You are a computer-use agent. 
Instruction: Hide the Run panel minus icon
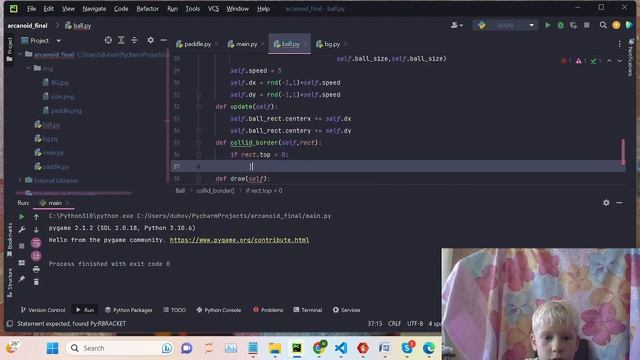tap(619, 202)
